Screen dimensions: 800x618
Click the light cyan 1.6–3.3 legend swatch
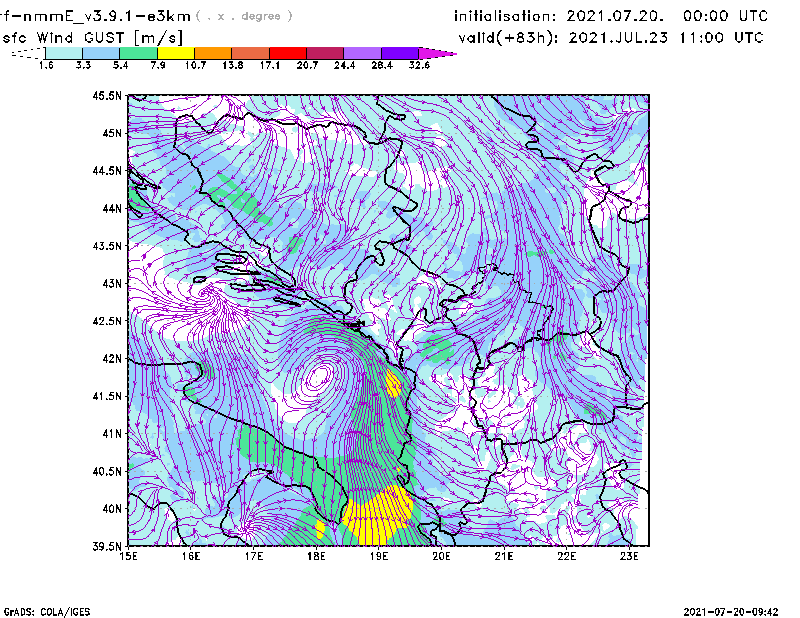(64, 53)
